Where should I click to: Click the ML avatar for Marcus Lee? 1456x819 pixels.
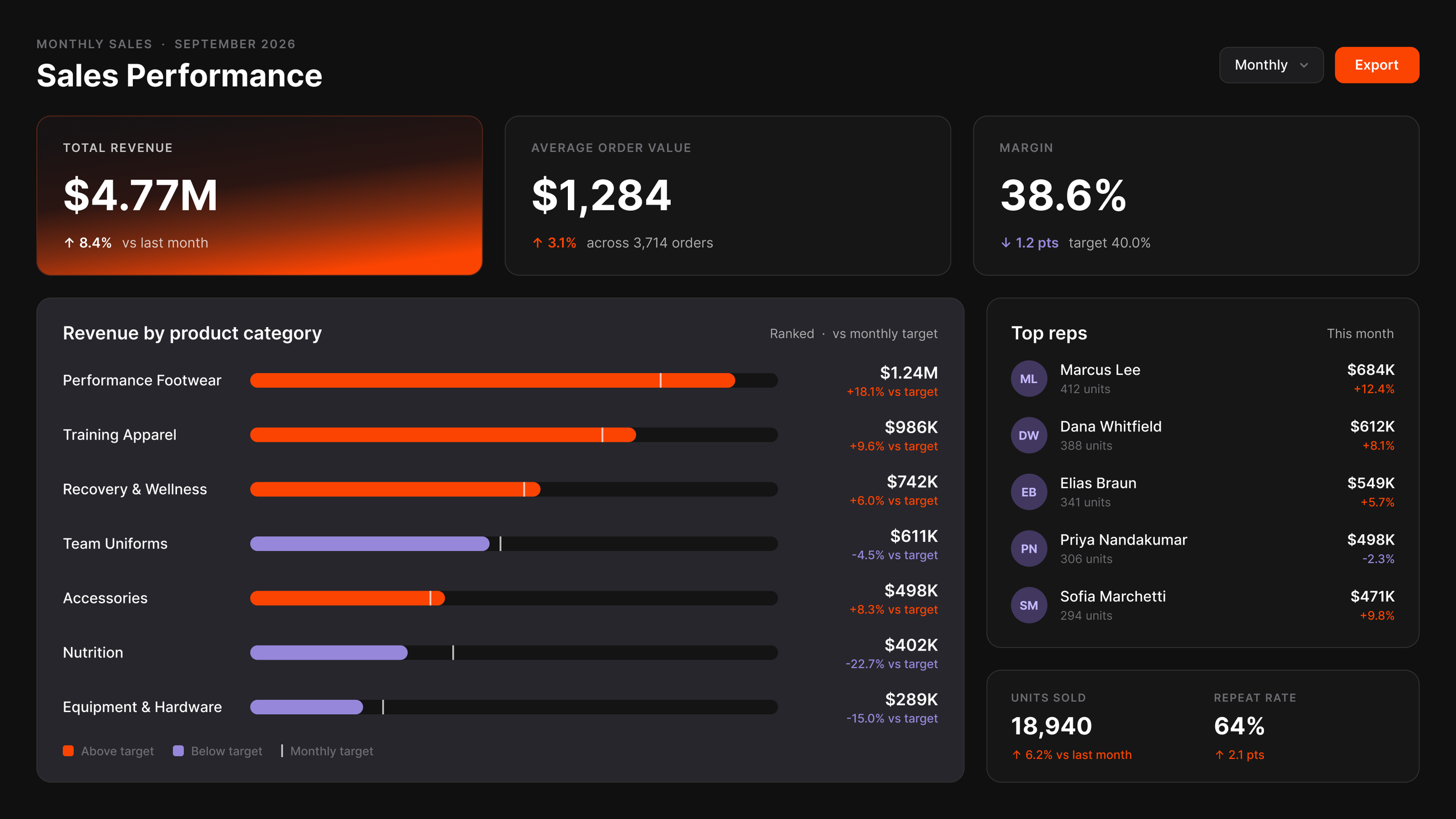pos(1029,379)
